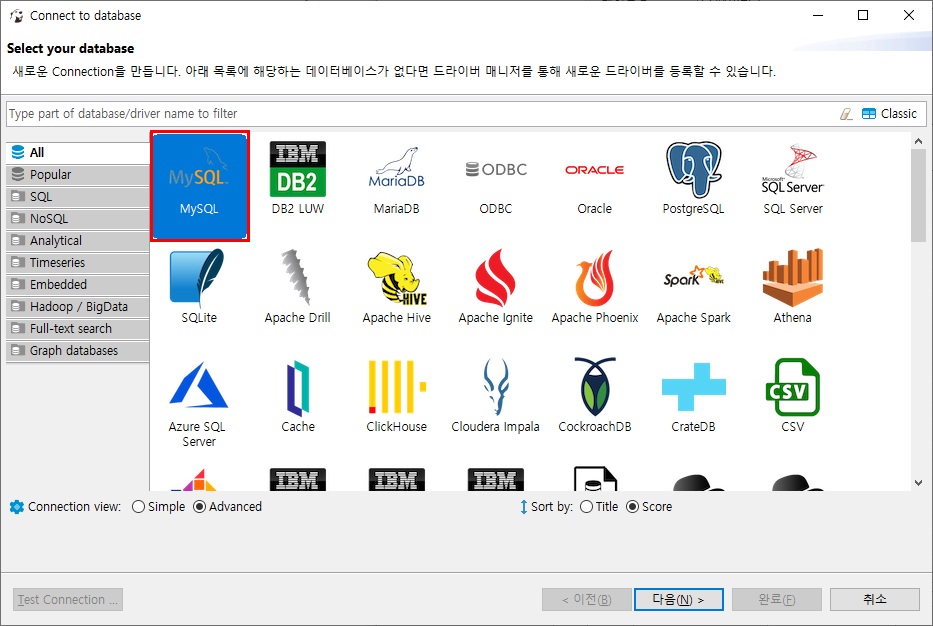Viewport: 933px width, 626px height.
Task: Select MariaDB database
Action: [x=396, y=180]
